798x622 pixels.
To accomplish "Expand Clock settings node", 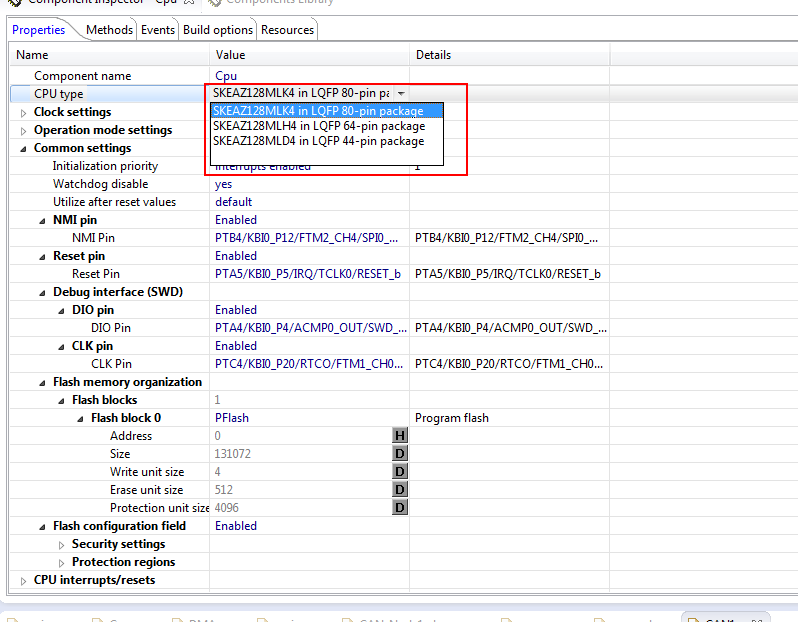I will (x=23, y=113).
